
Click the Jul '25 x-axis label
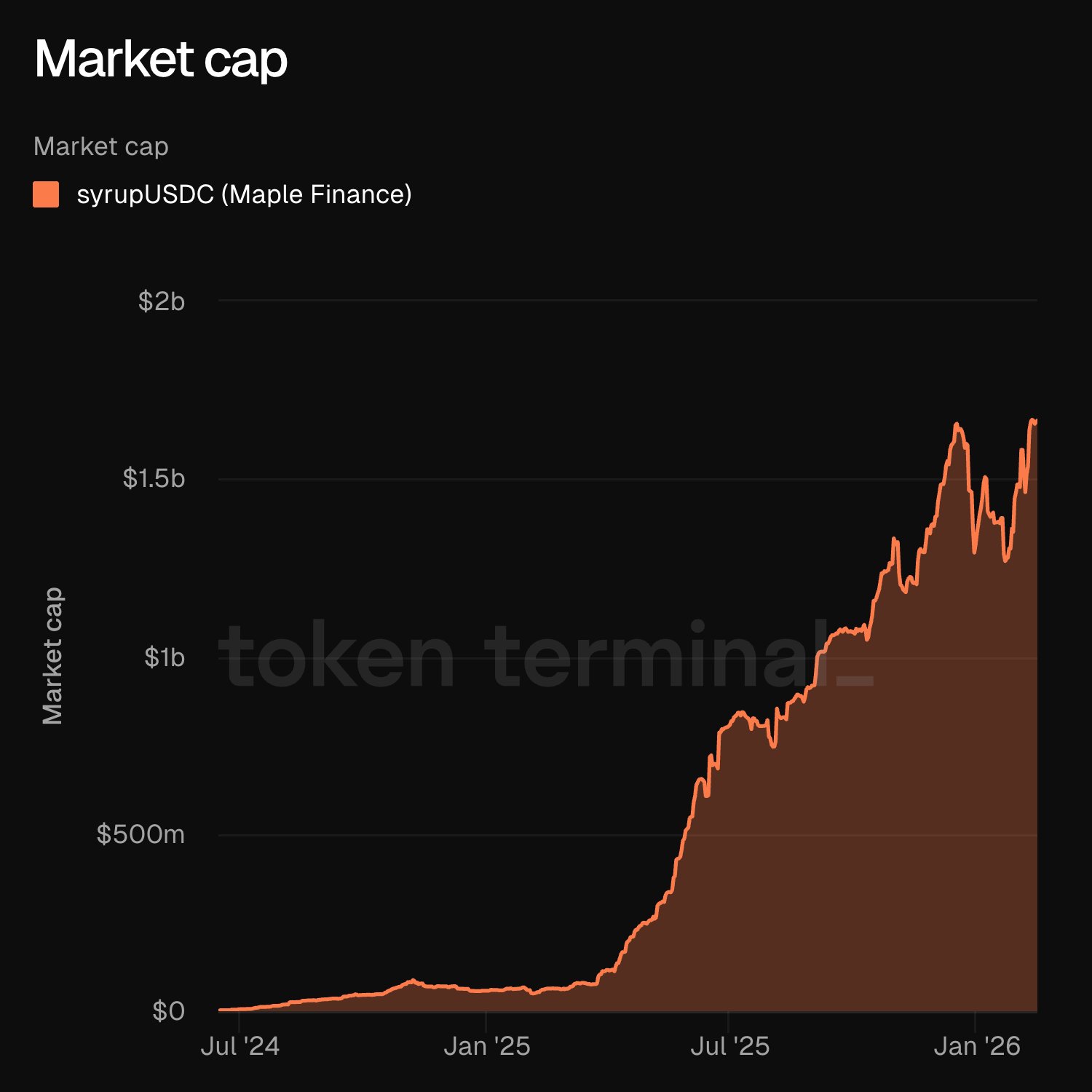729,1046
